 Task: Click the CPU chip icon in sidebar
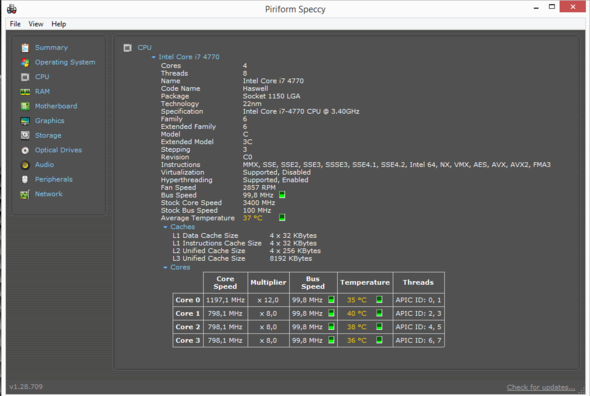pyautogui.click(x=25, y=77)
